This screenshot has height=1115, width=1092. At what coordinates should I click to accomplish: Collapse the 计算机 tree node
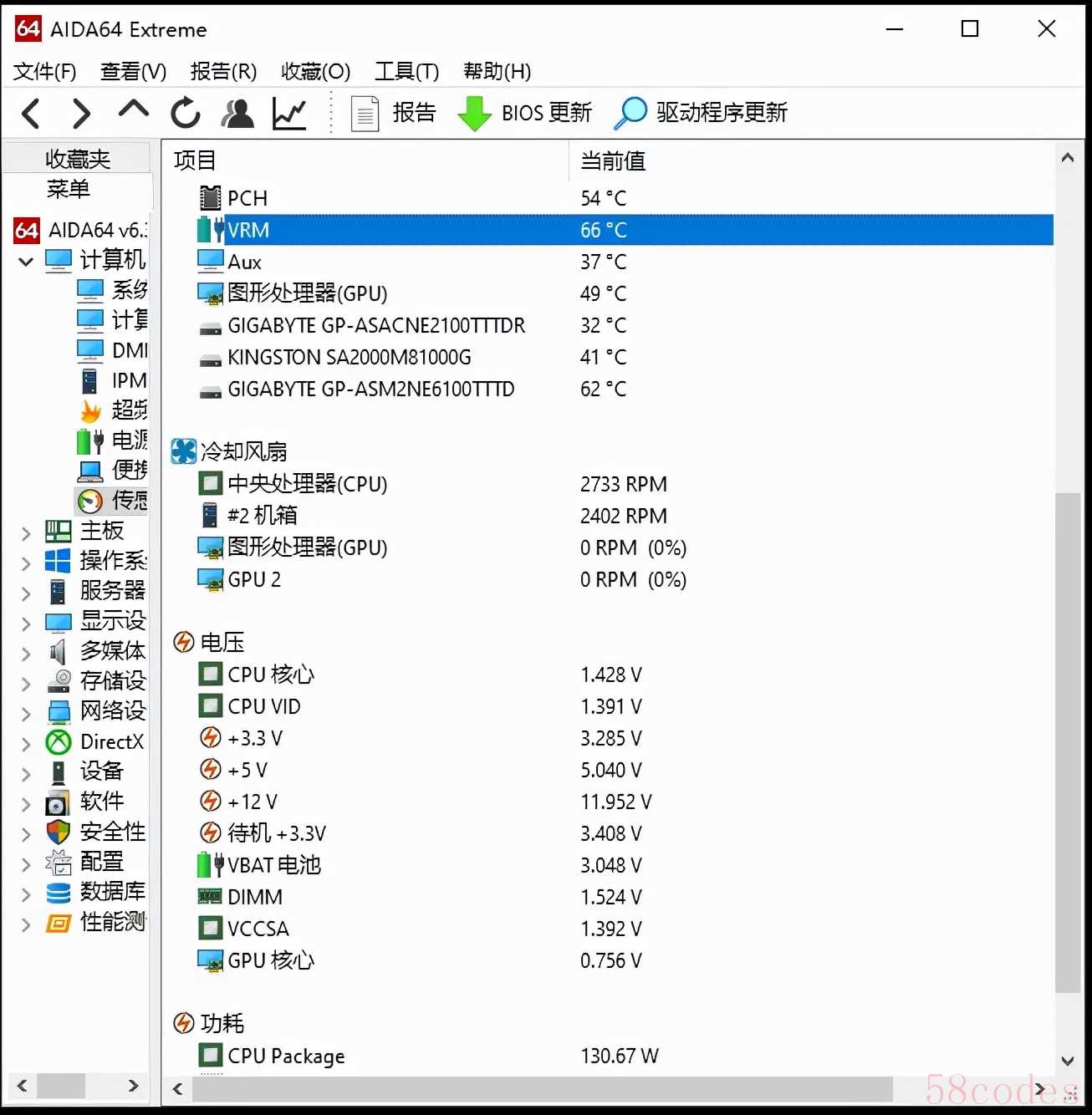(26, 261)
